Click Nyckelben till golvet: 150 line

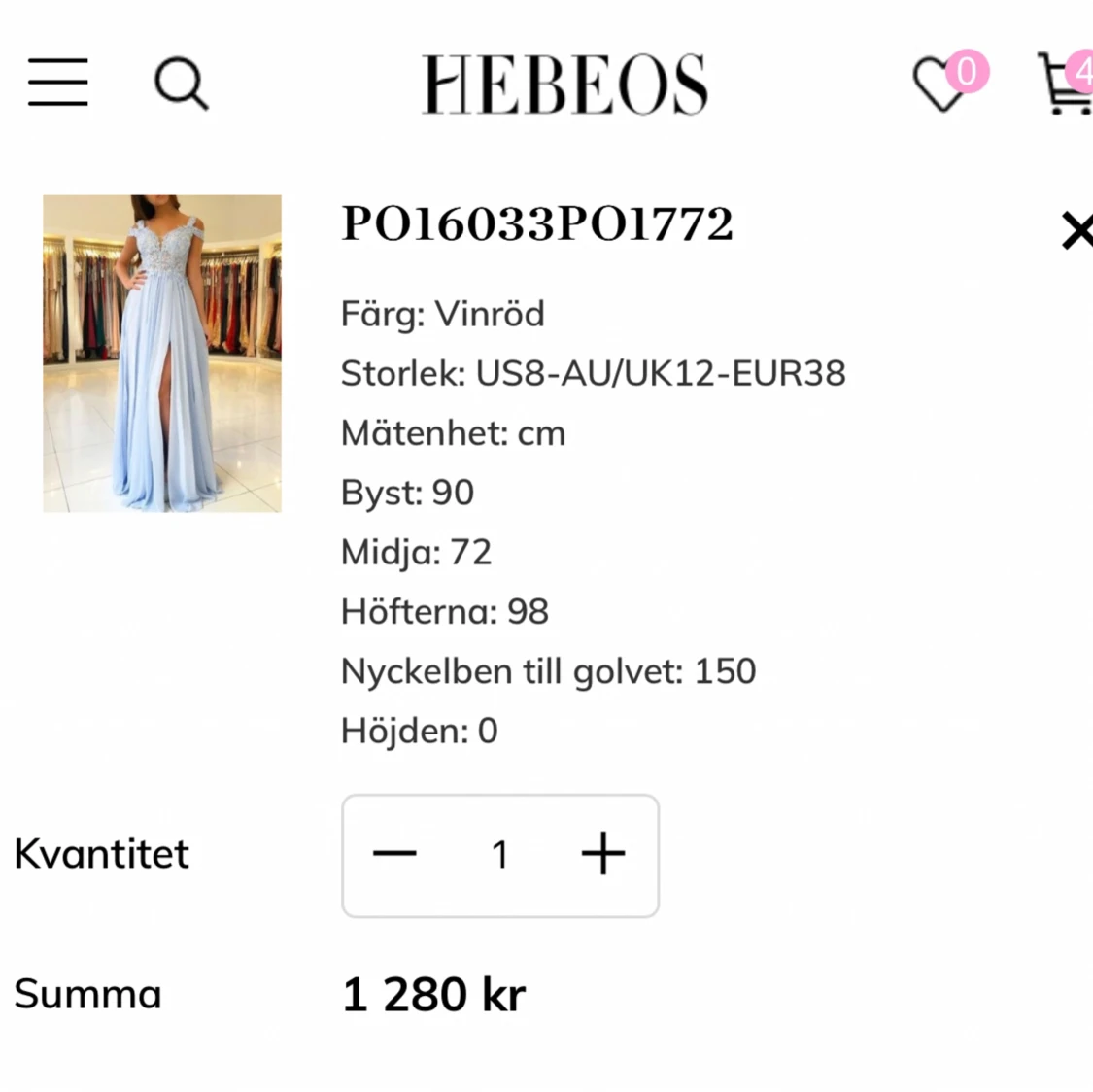pos(548,671)
